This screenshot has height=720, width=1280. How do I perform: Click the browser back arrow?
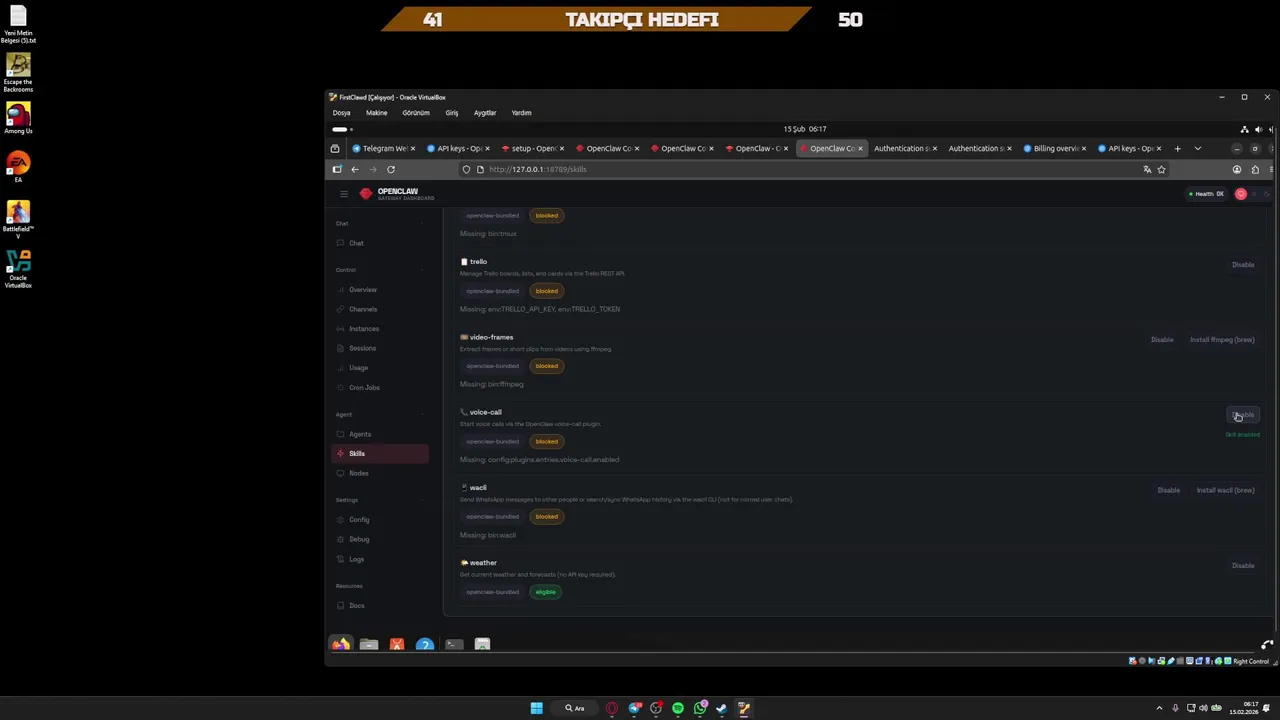tap(354, 169)
